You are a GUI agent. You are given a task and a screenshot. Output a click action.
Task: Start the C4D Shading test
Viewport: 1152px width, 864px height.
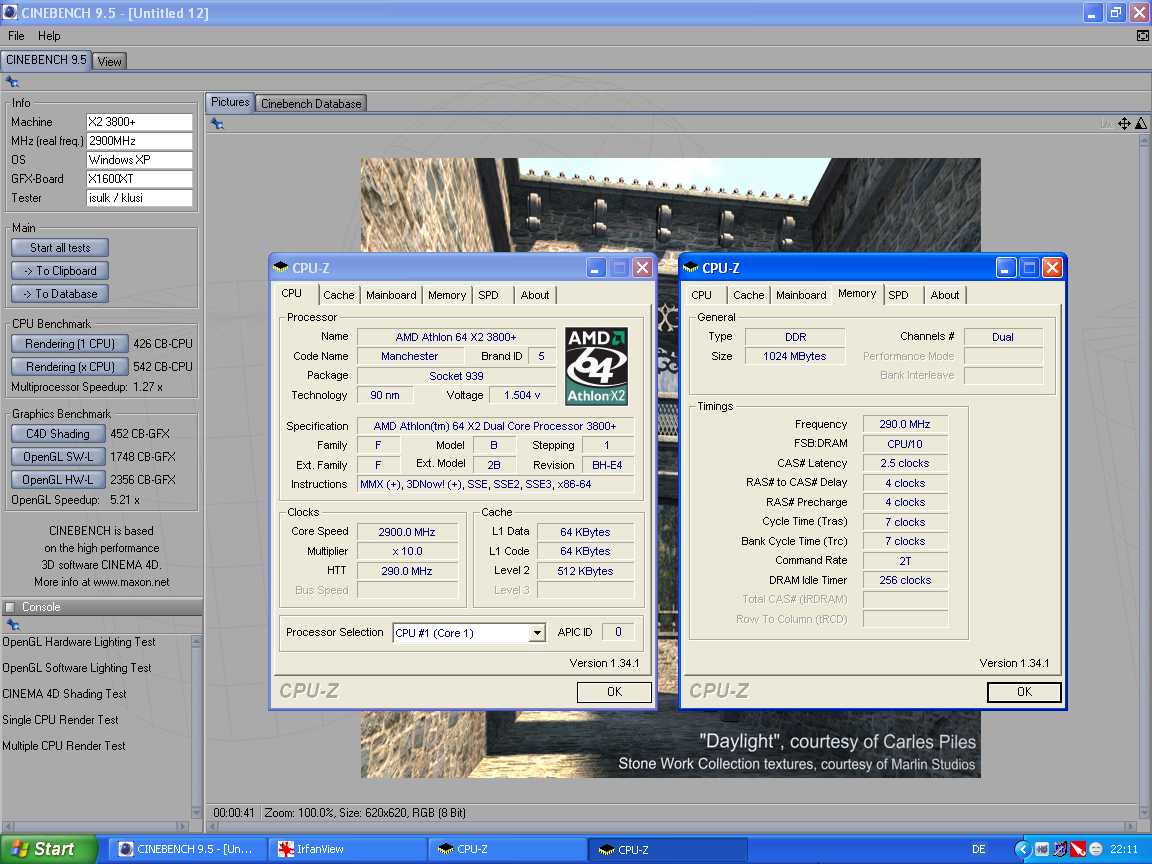[58, 433]
